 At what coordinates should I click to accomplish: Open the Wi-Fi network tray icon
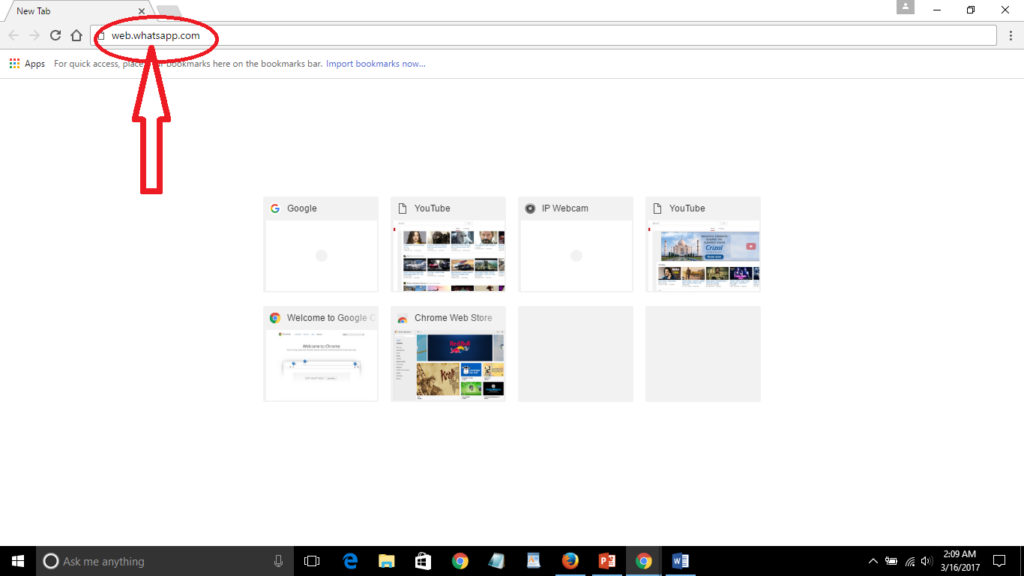910,561
